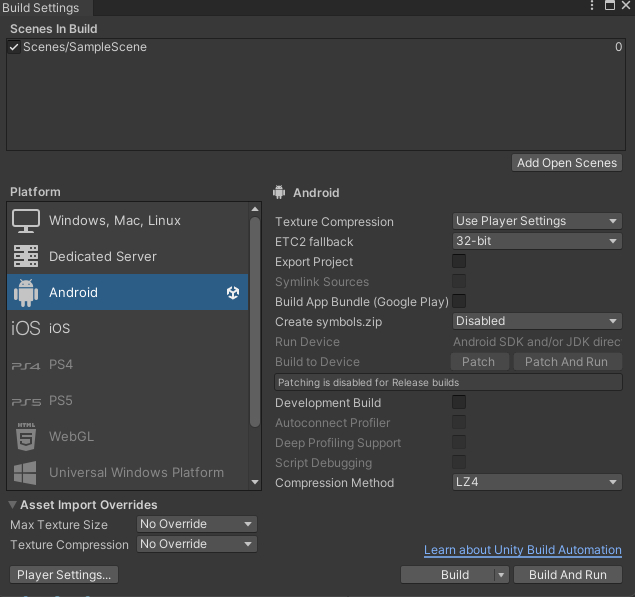Click the Scenes In Build heading
The width and height of the screenshot is (635, 597).
coord(54,29)
